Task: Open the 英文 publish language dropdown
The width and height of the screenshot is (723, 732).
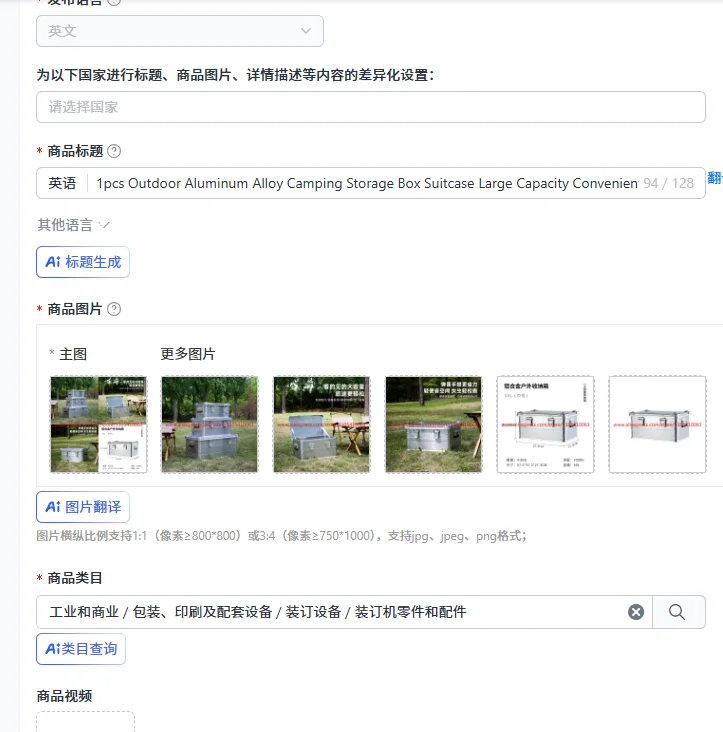Action: 180,31
